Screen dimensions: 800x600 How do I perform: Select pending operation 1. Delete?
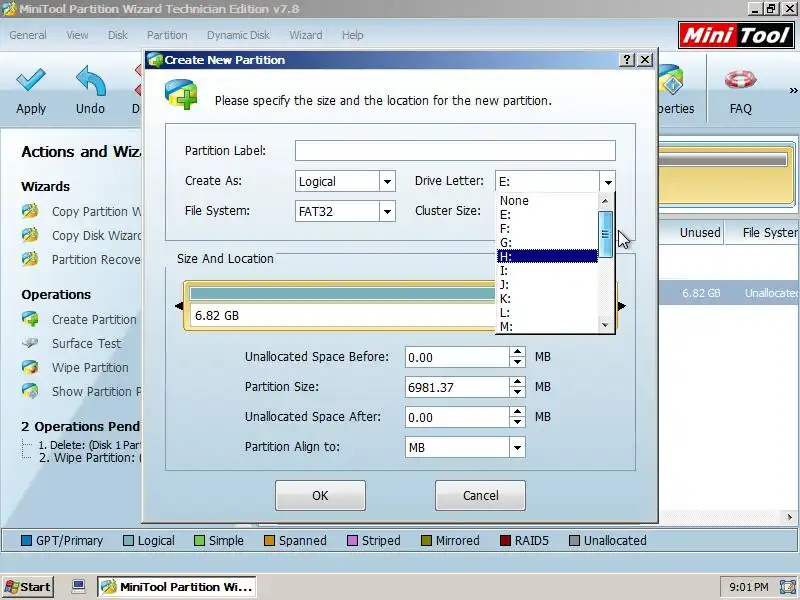(89, 445)
